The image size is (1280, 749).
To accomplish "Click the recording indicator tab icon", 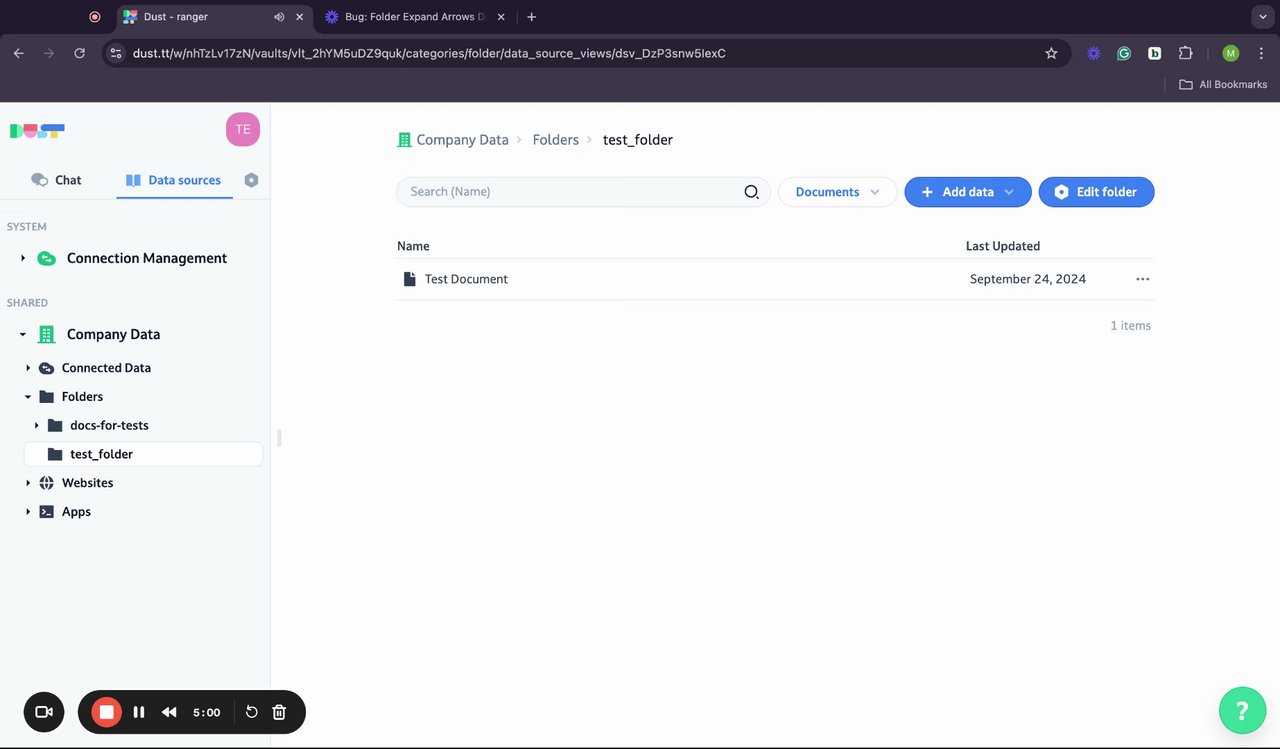I will point(95,17).
